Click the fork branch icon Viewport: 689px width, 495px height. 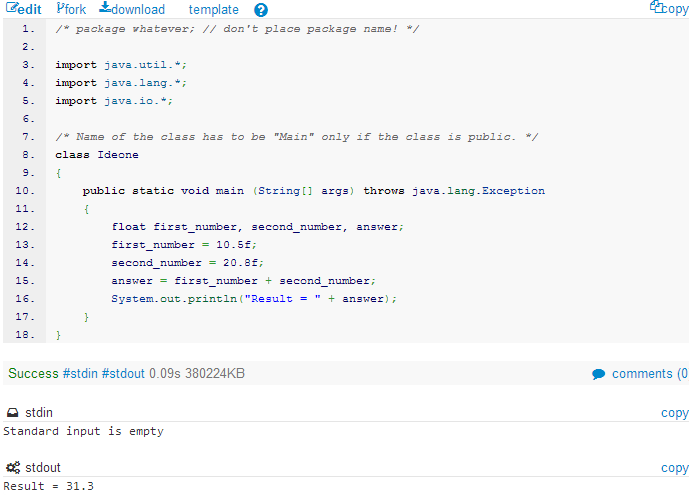[60, 8]
